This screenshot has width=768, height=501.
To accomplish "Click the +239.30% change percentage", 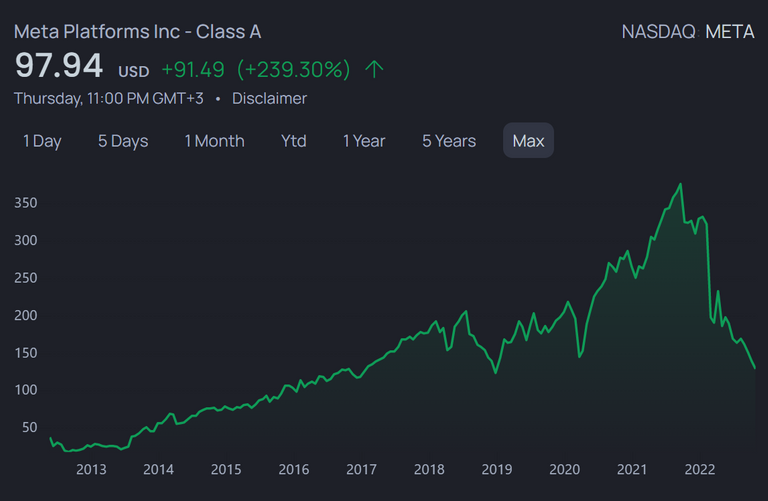I will pos(293,70).
